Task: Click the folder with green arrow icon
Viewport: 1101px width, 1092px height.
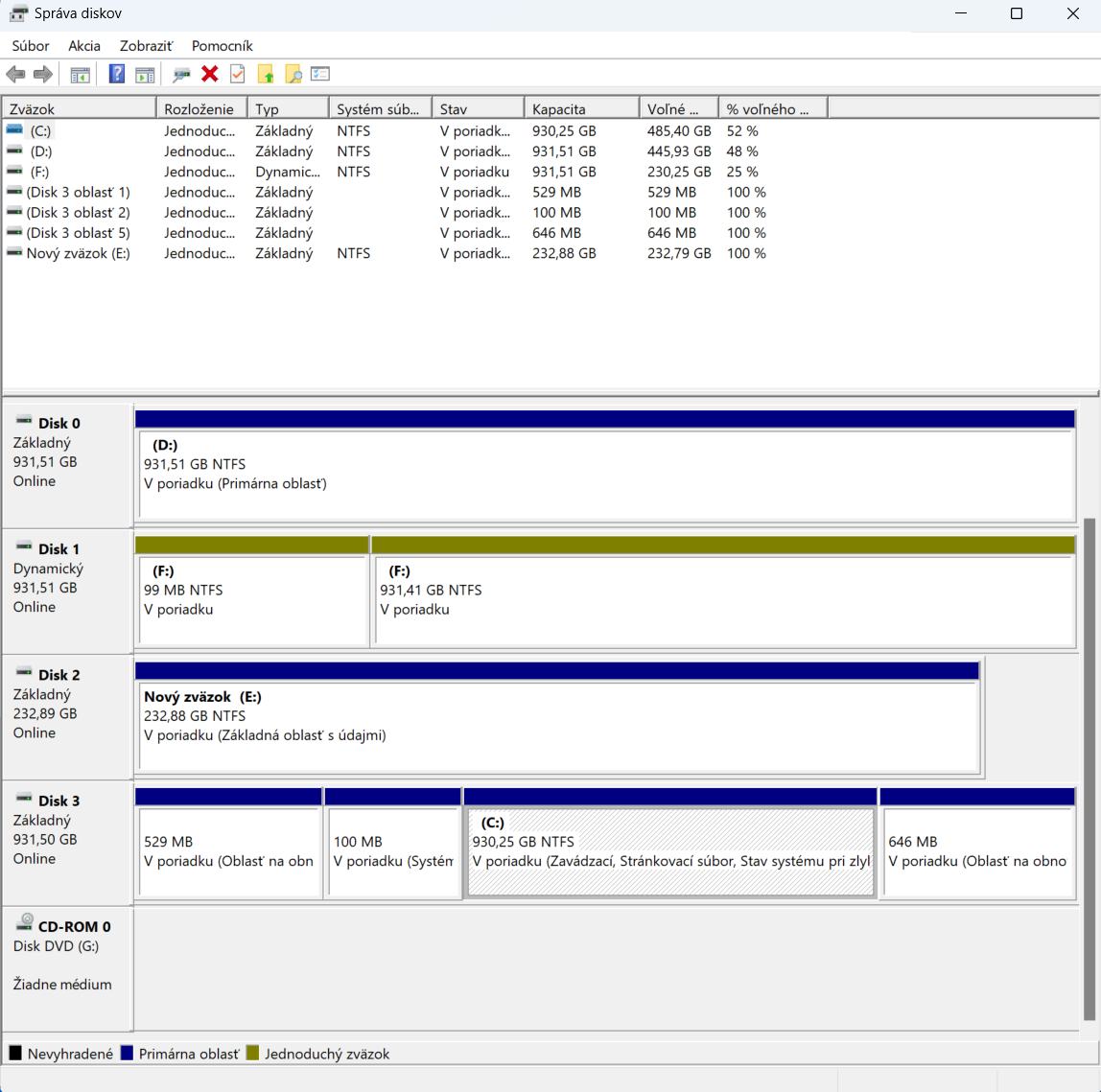Action: pos(266,74)
